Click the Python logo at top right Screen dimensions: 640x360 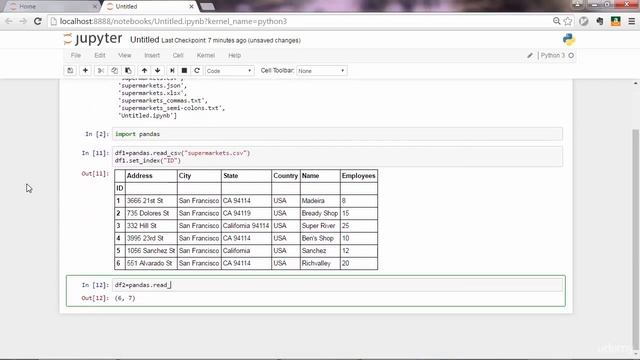pos(569,40)
